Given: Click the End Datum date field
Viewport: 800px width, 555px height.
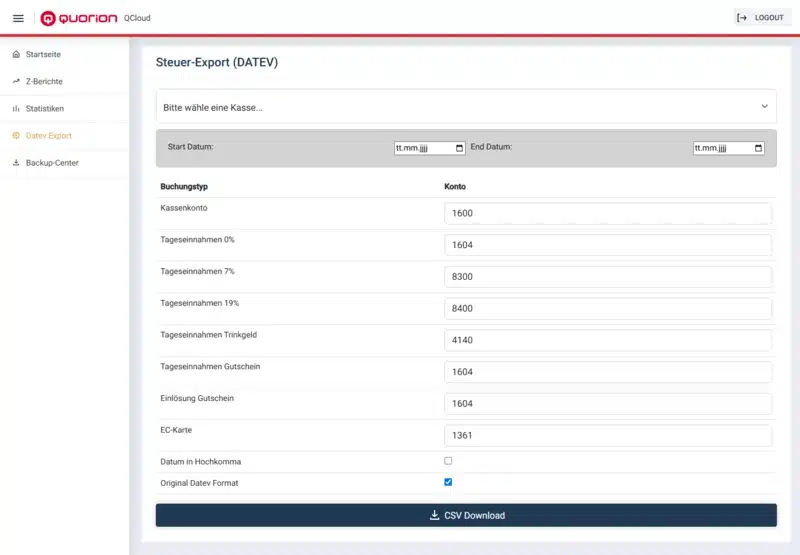Looking at the screenshot, I should [729, 148].
